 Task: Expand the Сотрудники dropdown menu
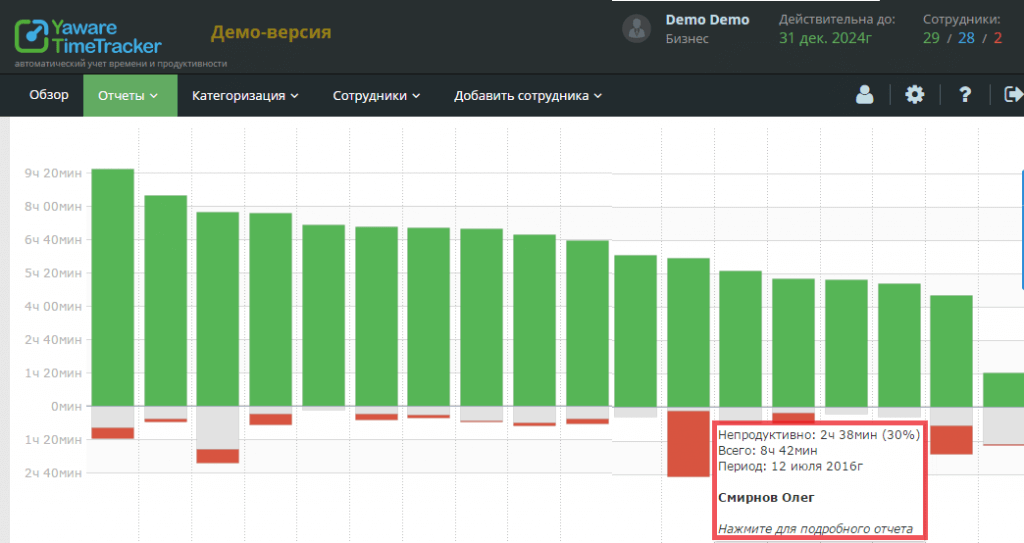[x=376, y=96]
